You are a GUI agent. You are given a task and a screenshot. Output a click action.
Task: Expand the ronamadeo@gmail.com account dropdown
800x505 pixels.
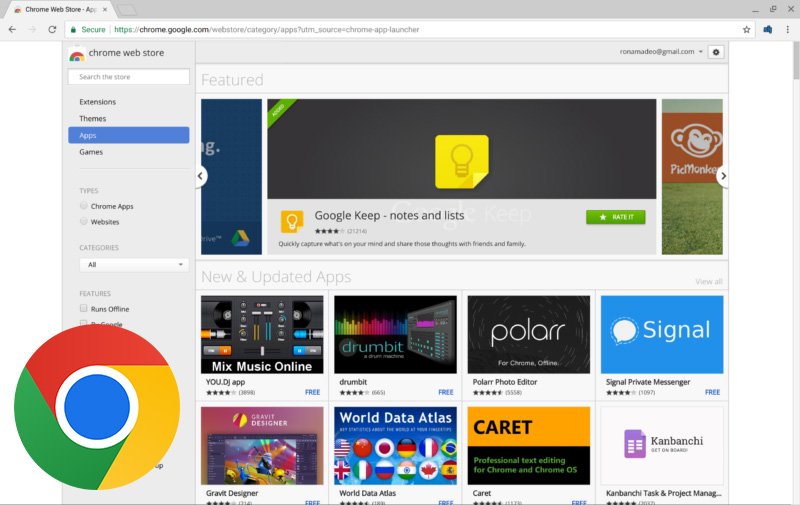[661, 52]
